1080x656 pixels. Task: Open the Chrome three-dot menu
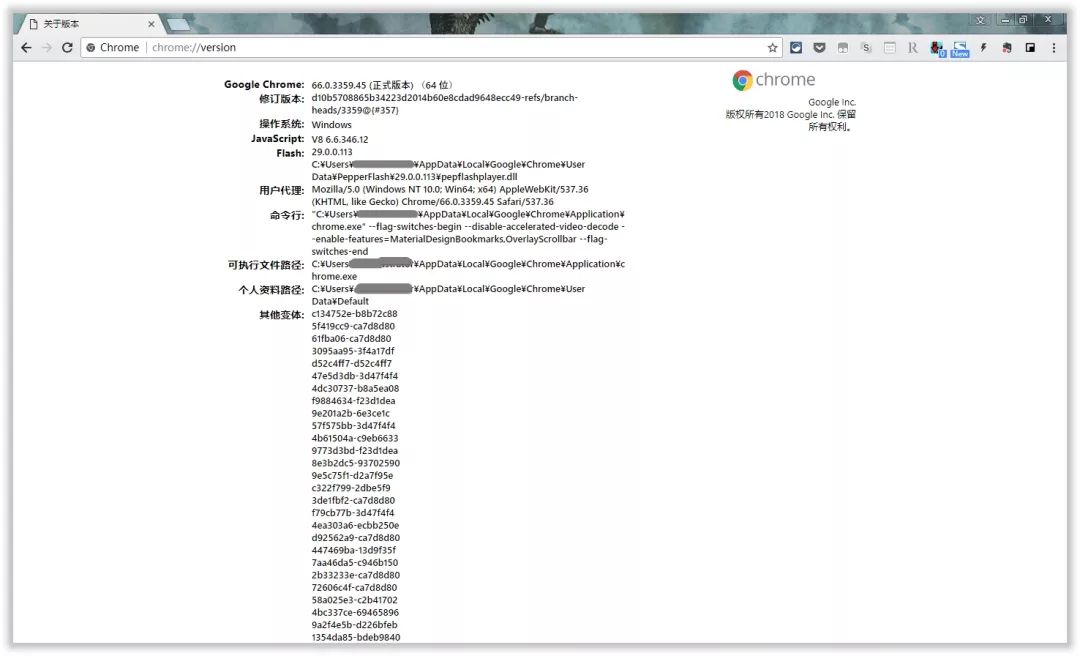click(1053, 48)
